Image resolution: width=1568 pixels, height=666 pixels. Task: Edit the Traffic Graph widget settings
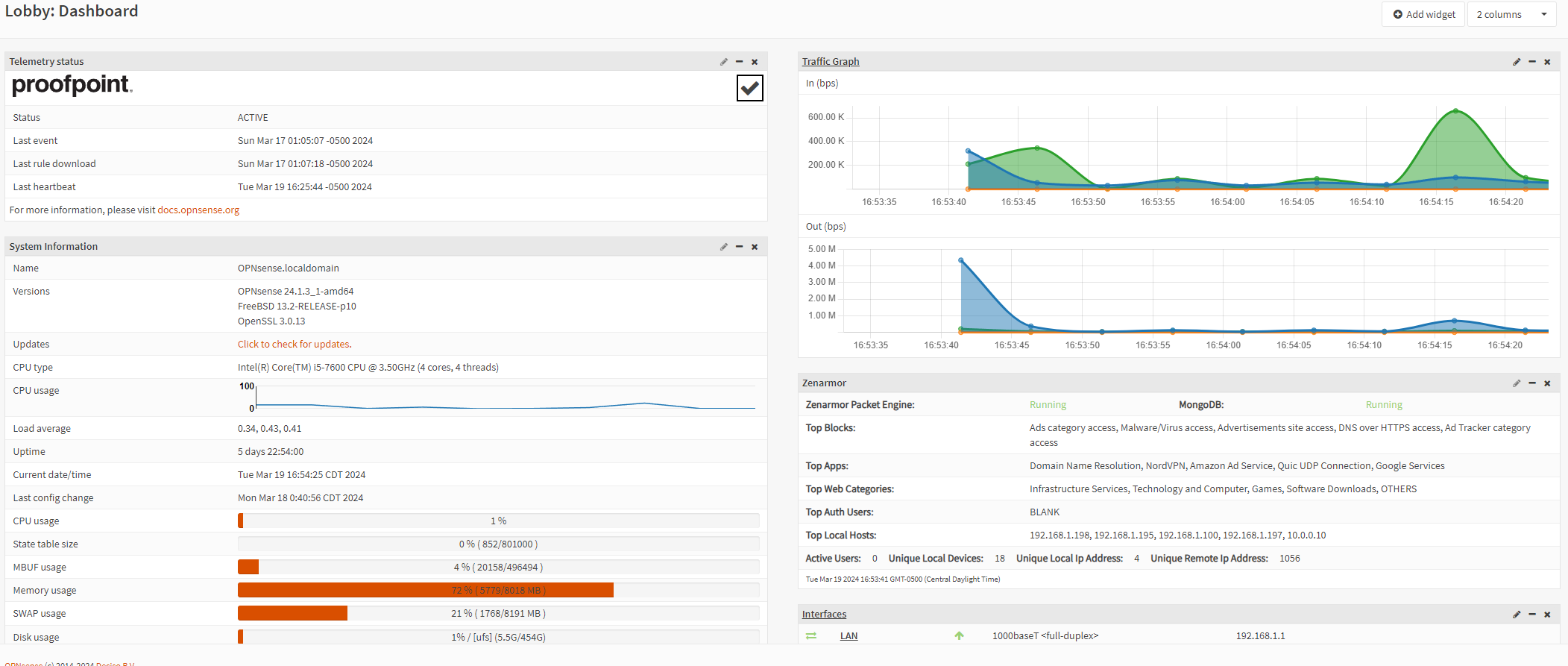coord(1516,62)
